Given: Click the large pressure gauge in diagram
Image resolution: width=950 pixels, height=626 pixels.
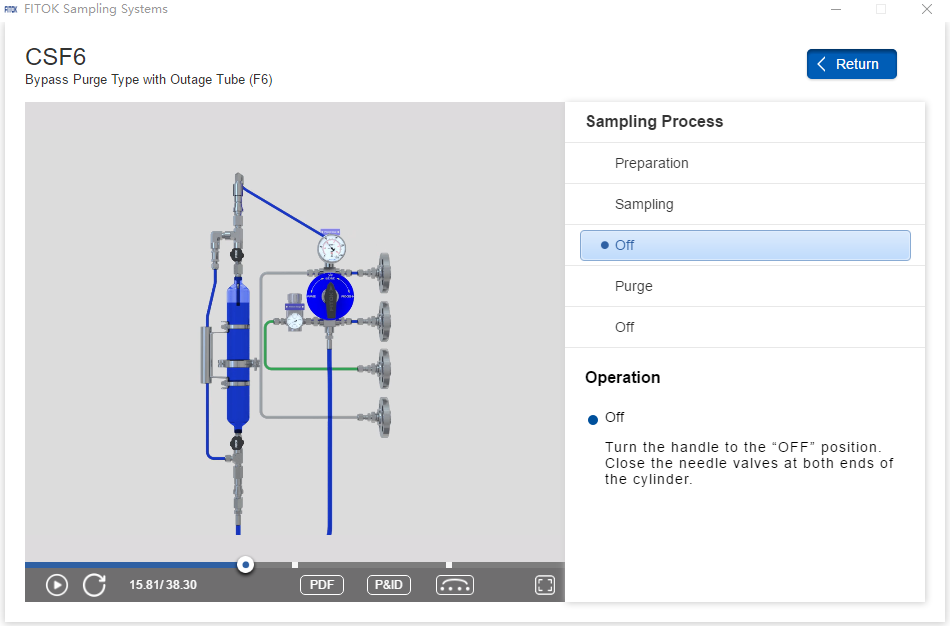Looking at the screenshot, I should click(x=331, y=246).
